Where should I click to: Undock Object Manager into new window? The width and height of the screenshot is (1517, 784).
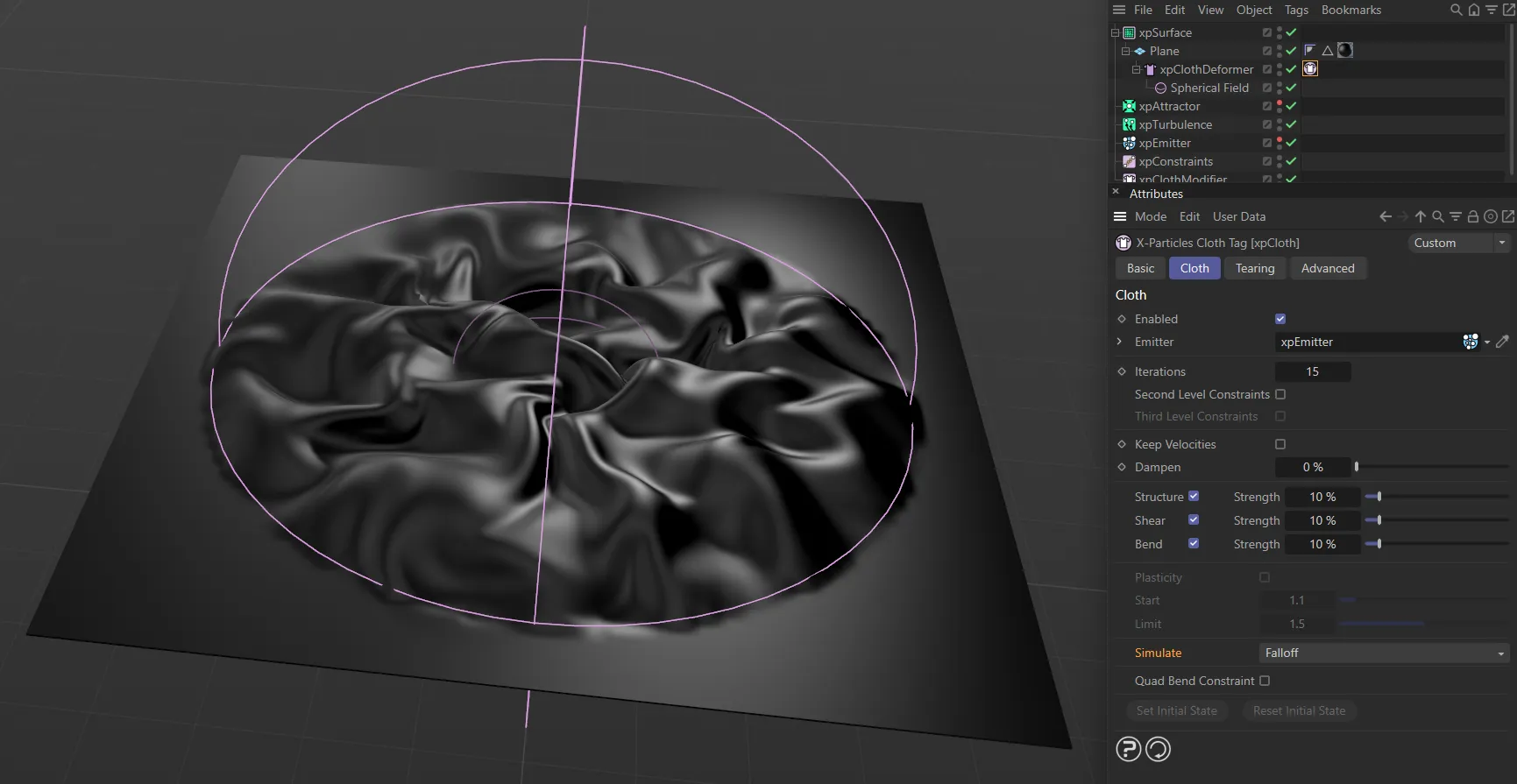pyautogui.click(x=1508, y=10)
